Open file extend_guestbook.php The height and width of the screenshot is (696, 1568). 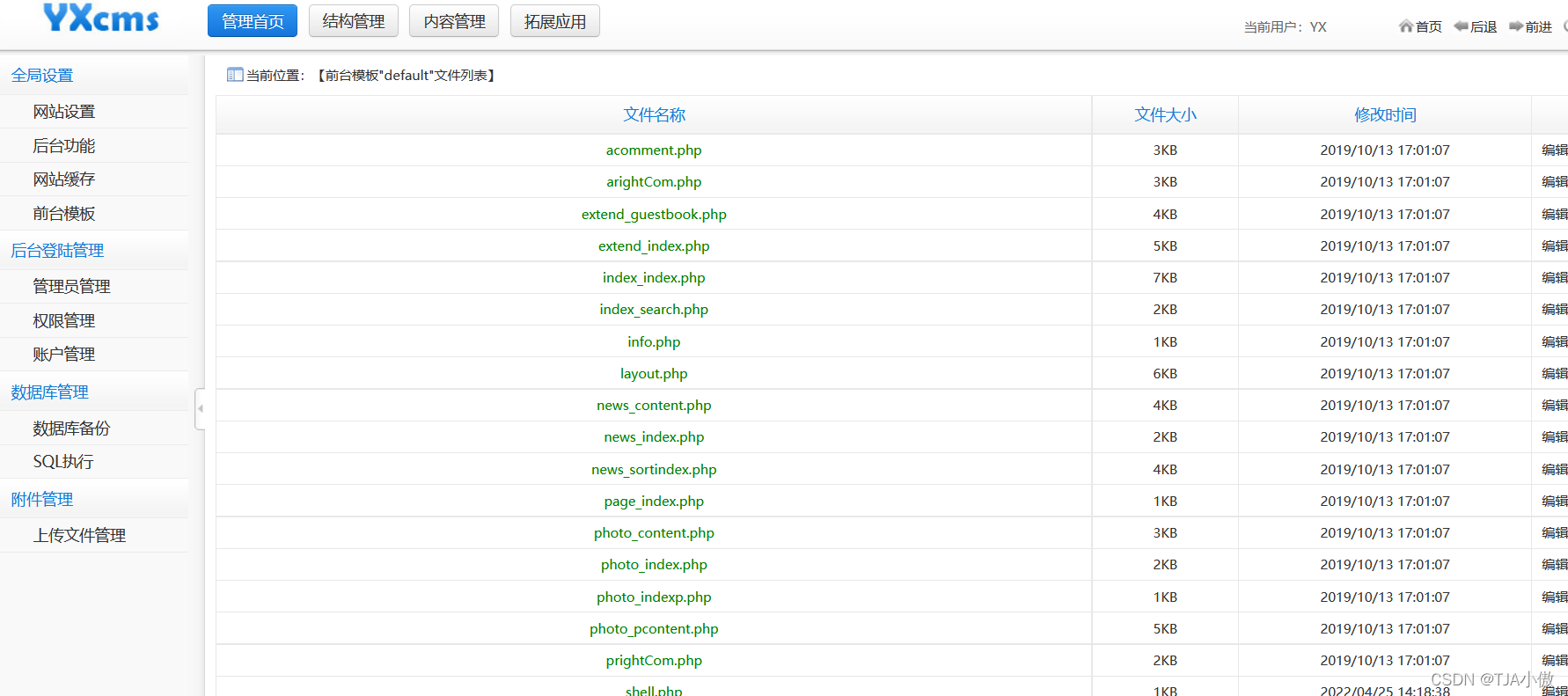coord(654,215)
